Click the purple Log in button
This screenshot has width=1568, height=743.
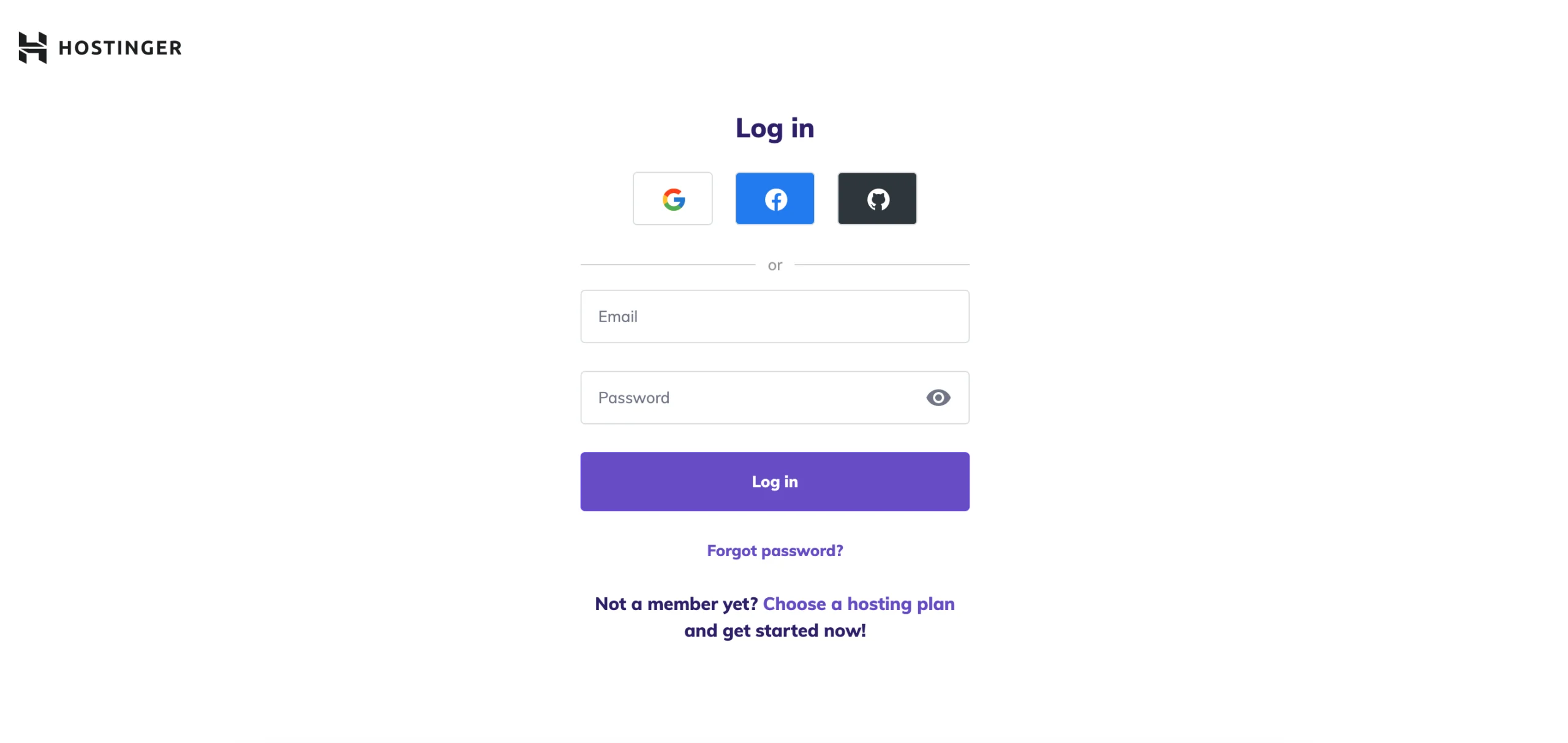pyautogui.click(x=775, y=481)
